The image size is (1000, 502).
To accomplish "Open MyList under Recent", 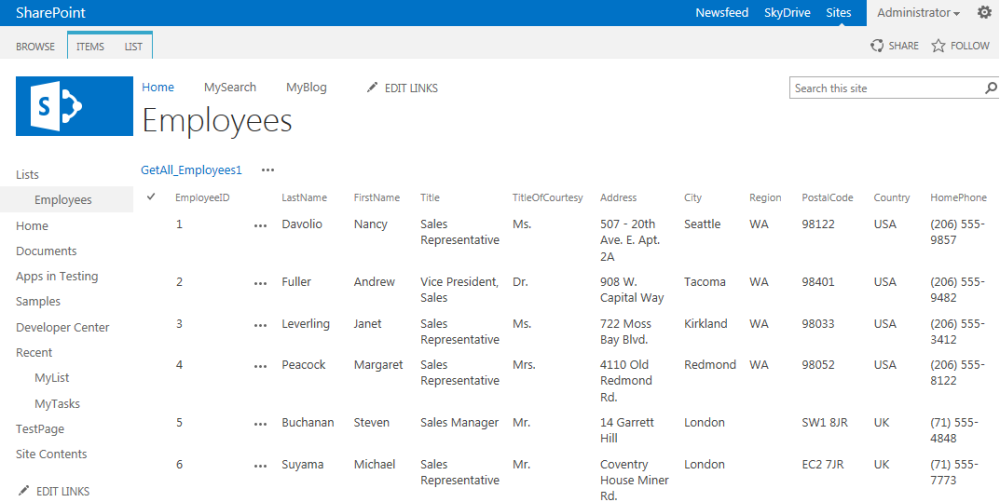I will pos(52,378).
